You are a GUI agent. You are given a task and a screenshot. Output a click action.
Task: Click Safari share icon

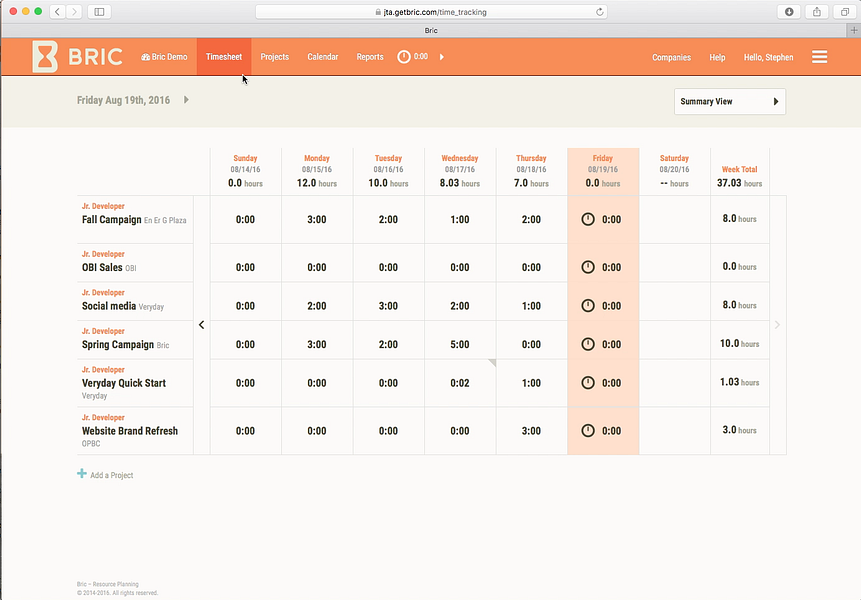(817, 12)
